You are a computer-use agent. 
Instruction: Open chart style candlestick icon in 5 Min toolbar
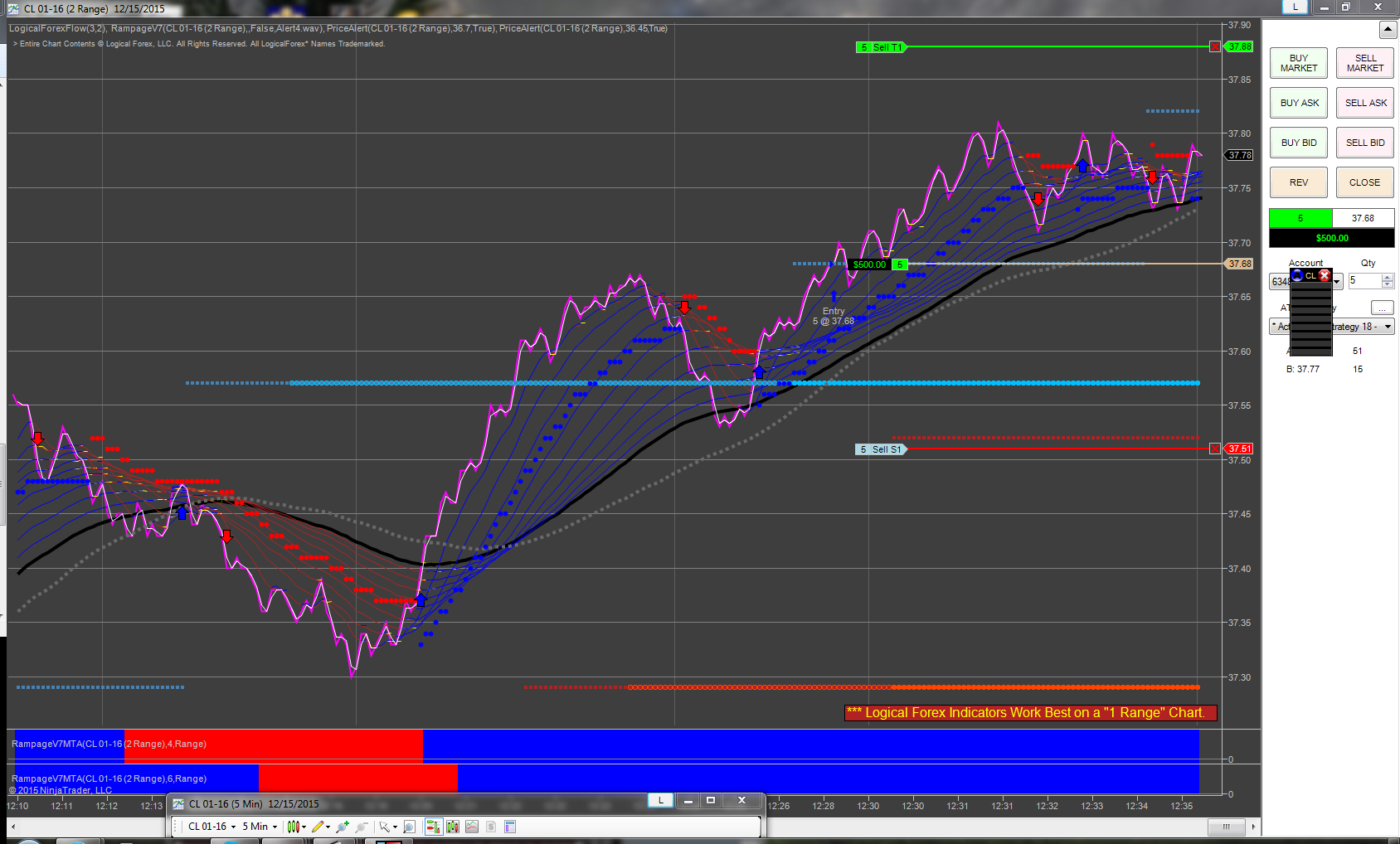tap(292, 827)
